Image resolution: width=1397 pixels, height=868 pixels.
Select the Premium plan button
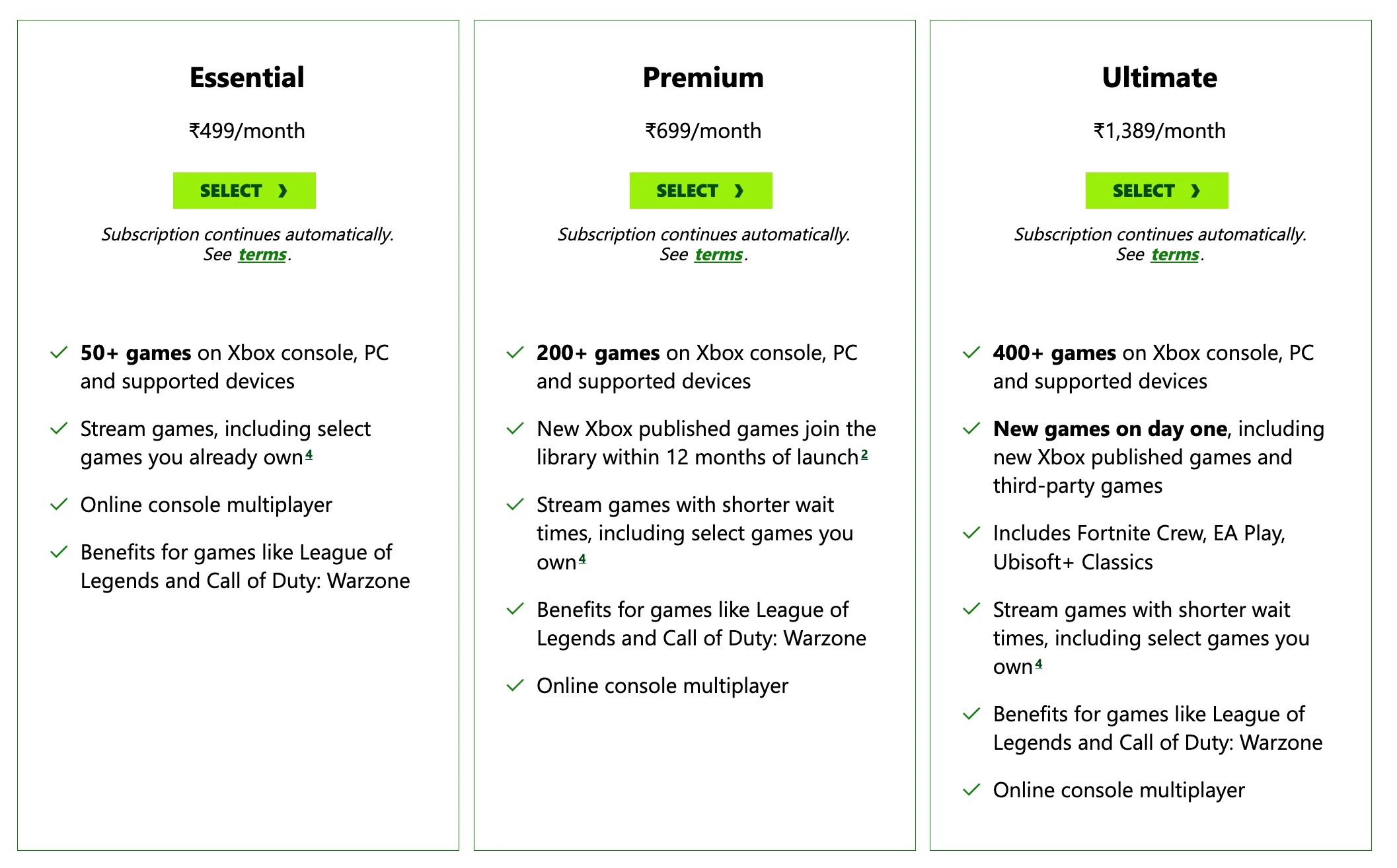(x=700, y=190)
